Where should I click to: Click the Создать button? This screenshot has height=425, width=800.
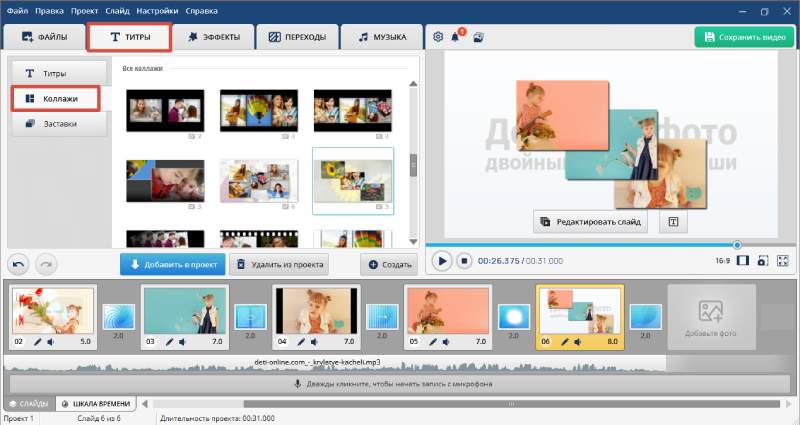[389, 264]
